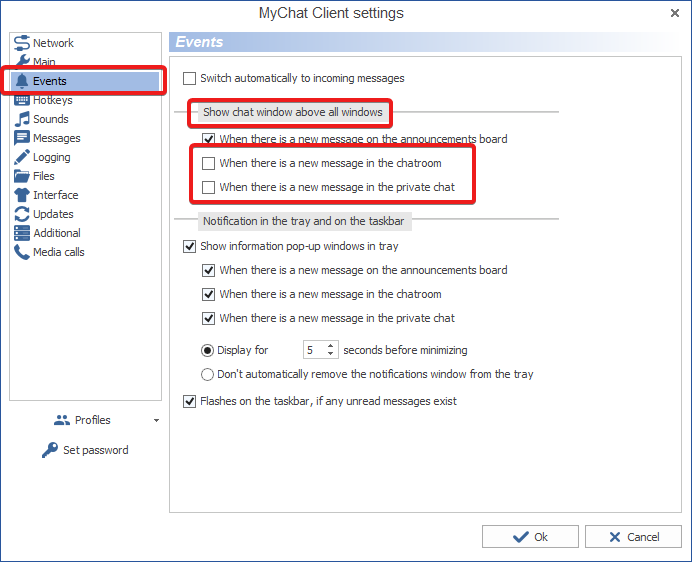Viewport: 692px width, 562px height.
Task: Close the MyChat Client settings window
Action: 674,13
